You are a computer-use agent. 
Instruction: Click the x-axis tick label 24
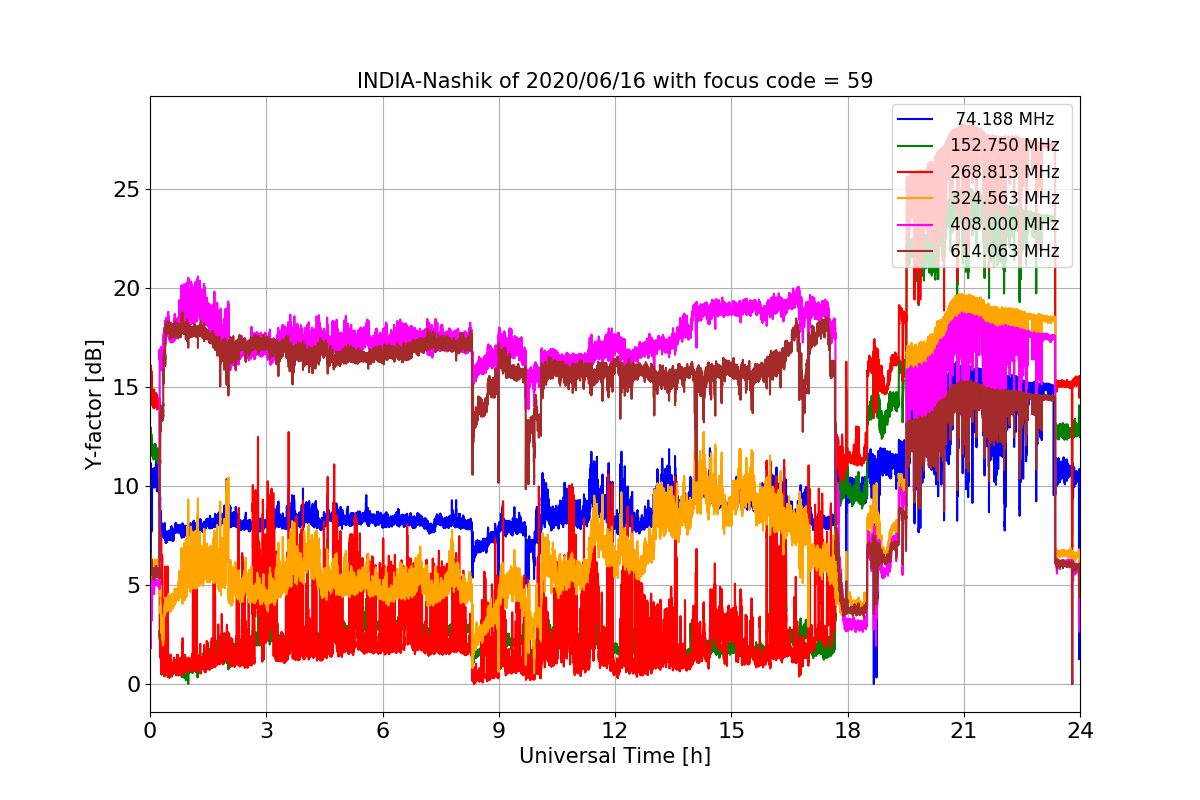[x=1080, y=731]
